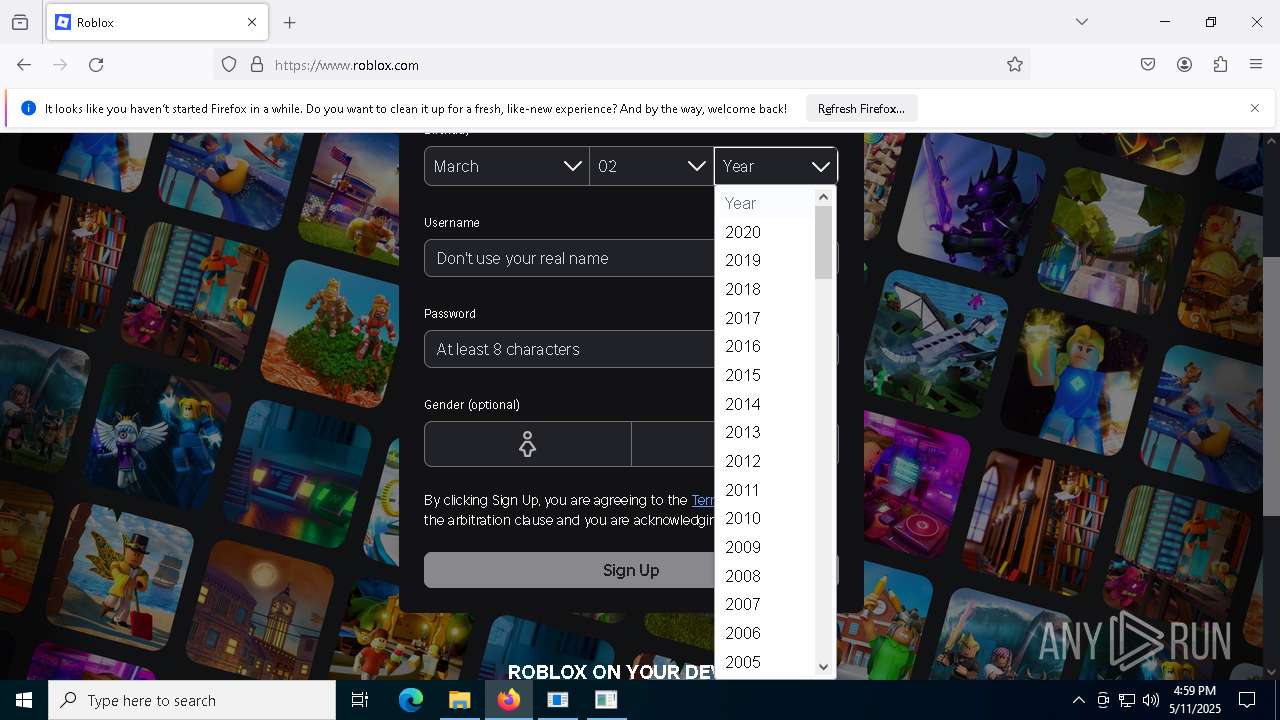The width and height of the screenshot is (1280, 720).
Task: Select 2012 in the year list
Action: click(765, 461)
